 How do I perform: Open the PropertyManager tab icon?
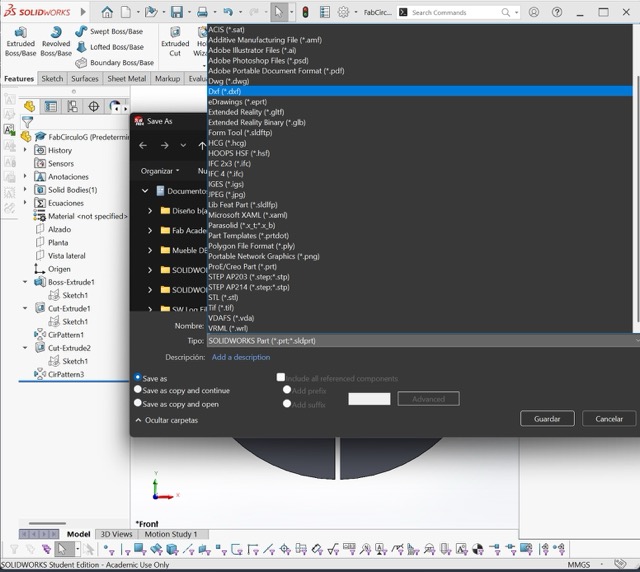[51, 107]
